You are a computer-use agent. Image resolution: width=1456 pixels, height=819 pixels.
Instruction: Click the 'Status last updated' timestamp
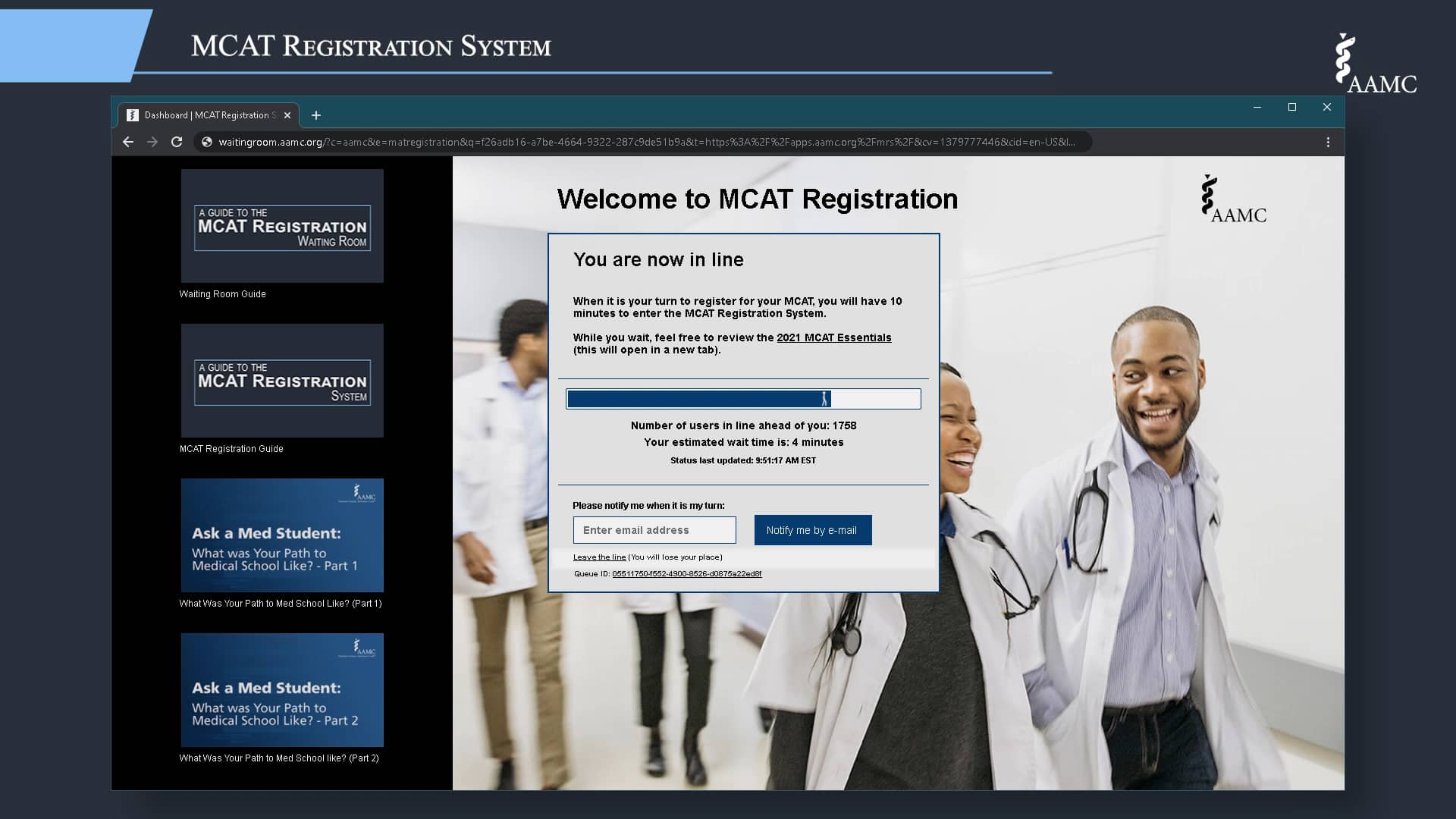(x=743, y=460)
